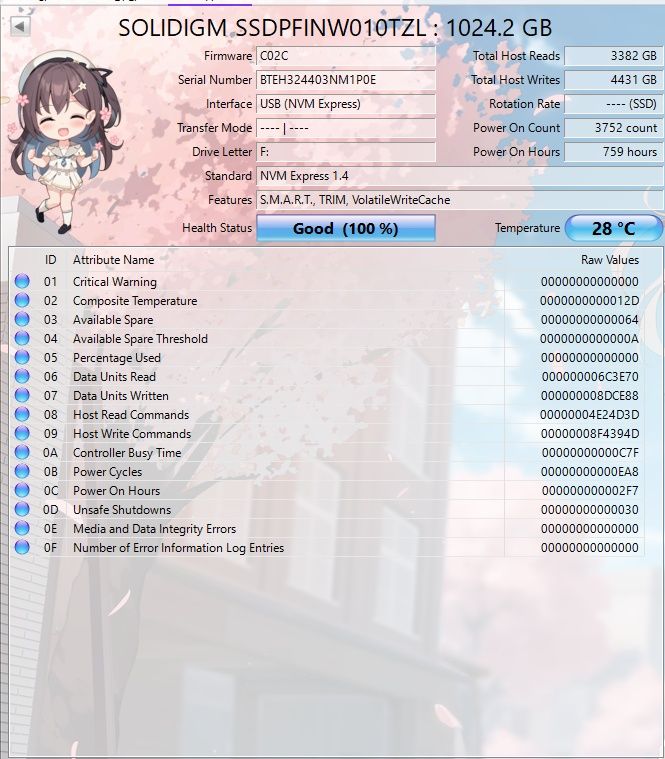Click the Standard field NVM Express 1.4

(459, 176)
